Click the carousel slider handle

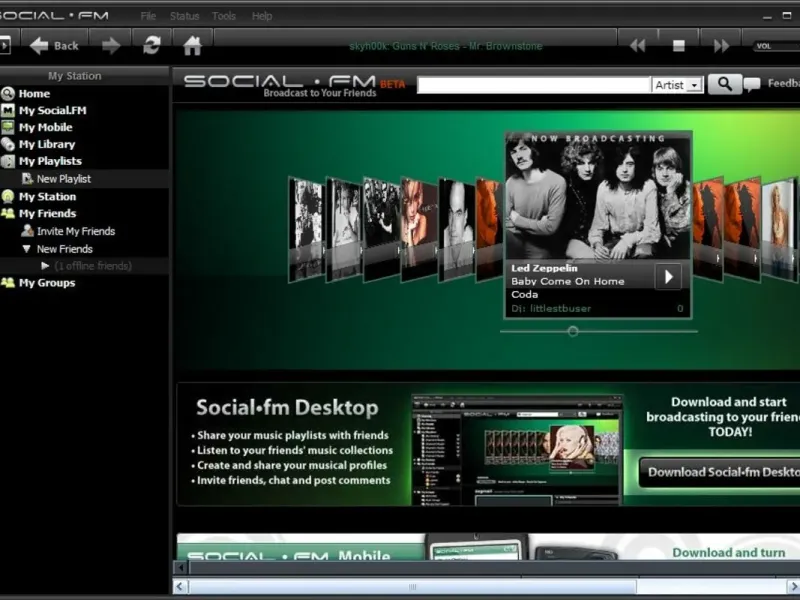(573, 331)
